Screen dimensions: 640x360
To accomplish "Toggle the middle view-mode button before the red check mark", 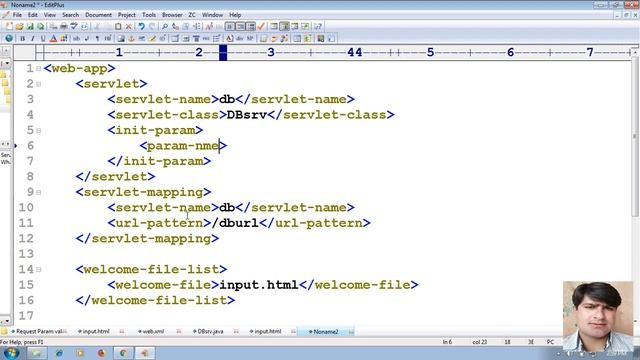I will coord(240,27).
